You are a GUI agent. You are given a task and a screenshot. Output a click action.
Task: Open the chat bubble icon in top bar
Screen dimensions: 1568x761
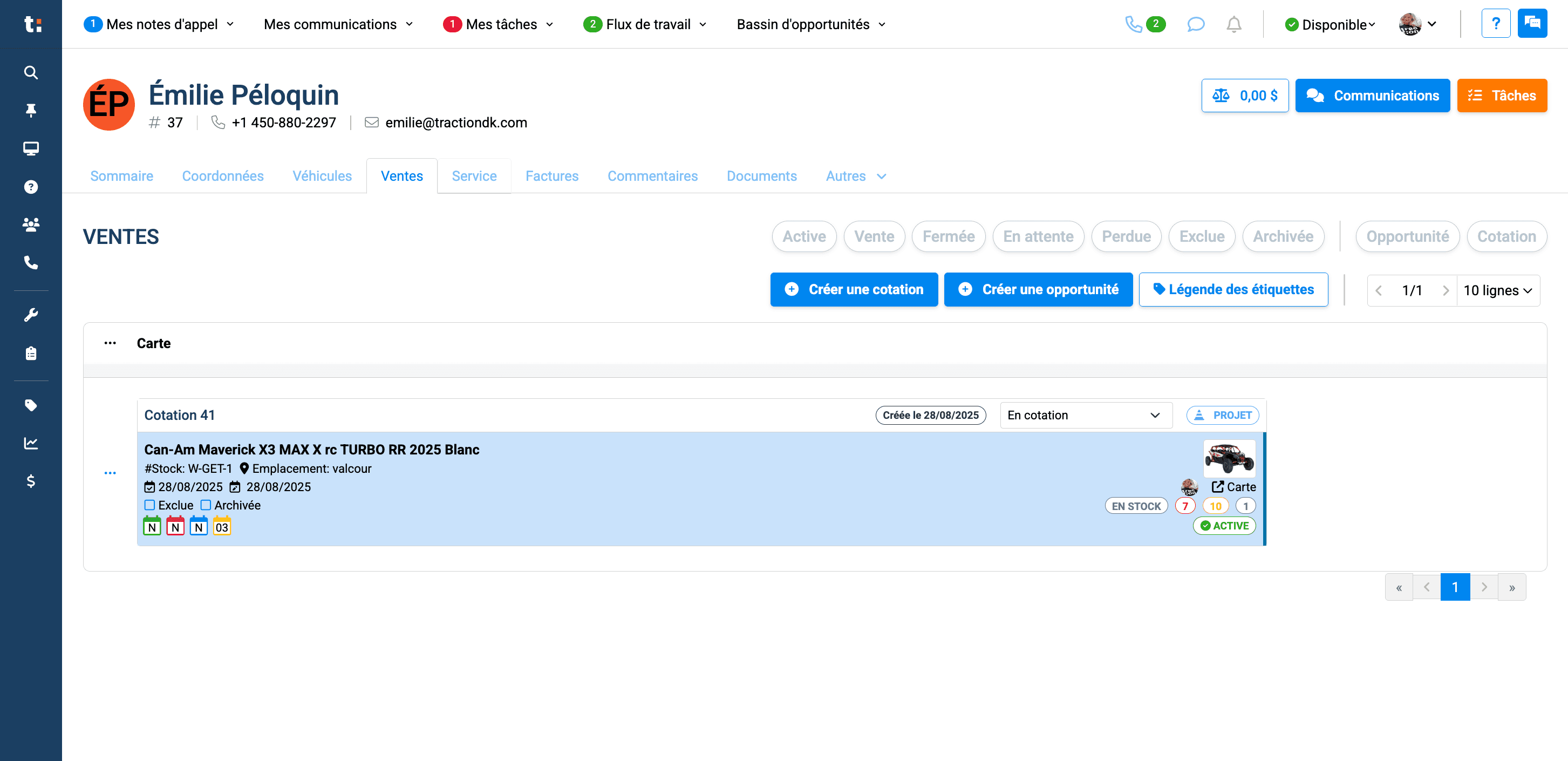pos(1196,24)
